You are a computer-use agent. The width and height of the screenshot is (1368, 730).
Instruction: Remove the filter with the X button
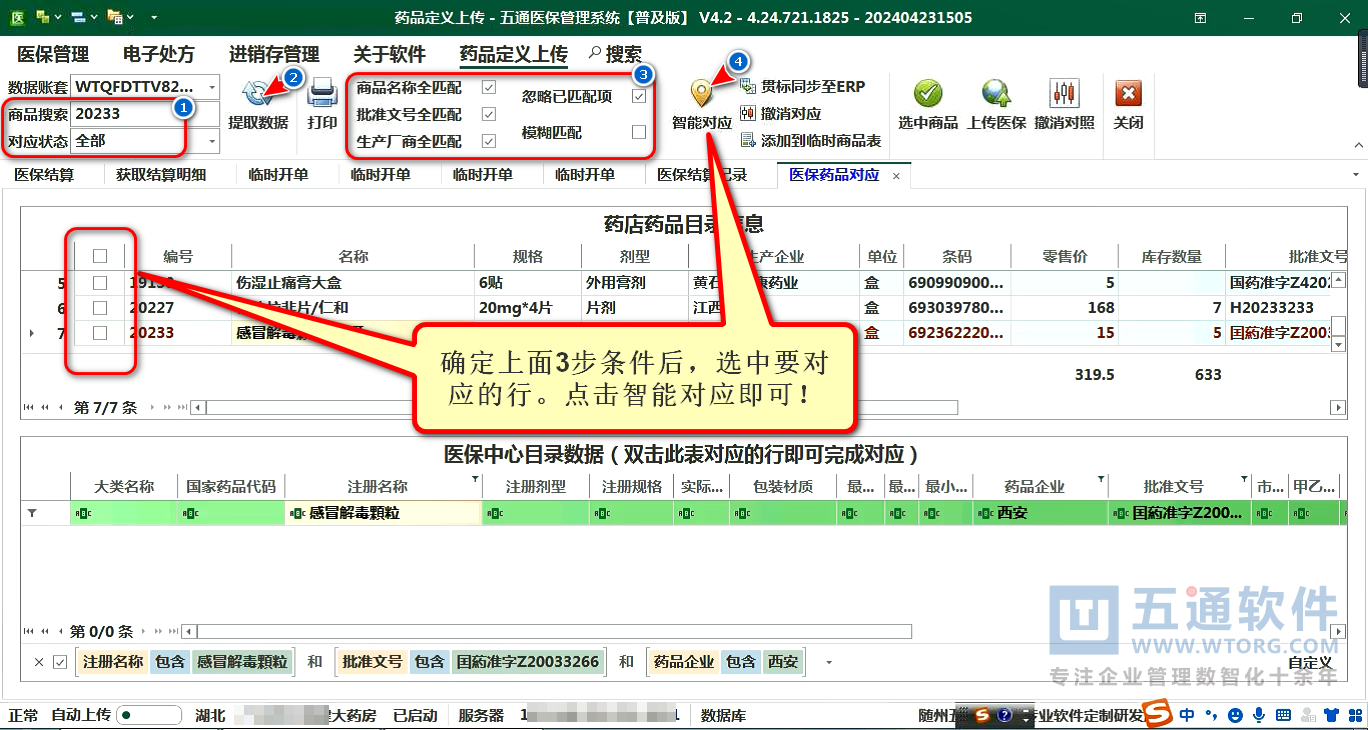39,662
